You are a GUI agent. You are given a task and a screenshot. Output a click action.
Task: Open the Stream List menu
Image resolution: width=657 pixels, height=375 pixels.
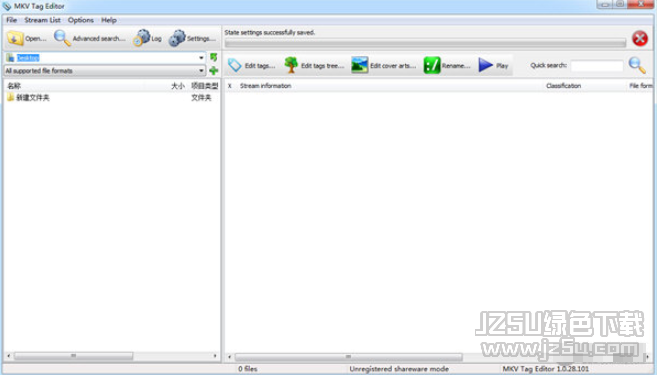(42, 20)
